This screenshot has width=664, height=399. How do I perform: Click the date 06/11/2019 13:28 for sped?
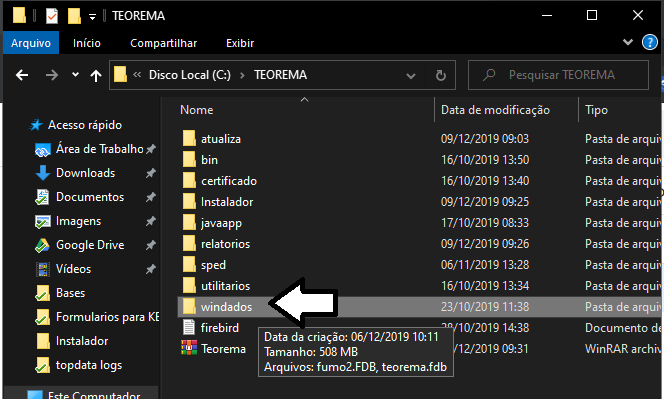[x=484, y=265]
